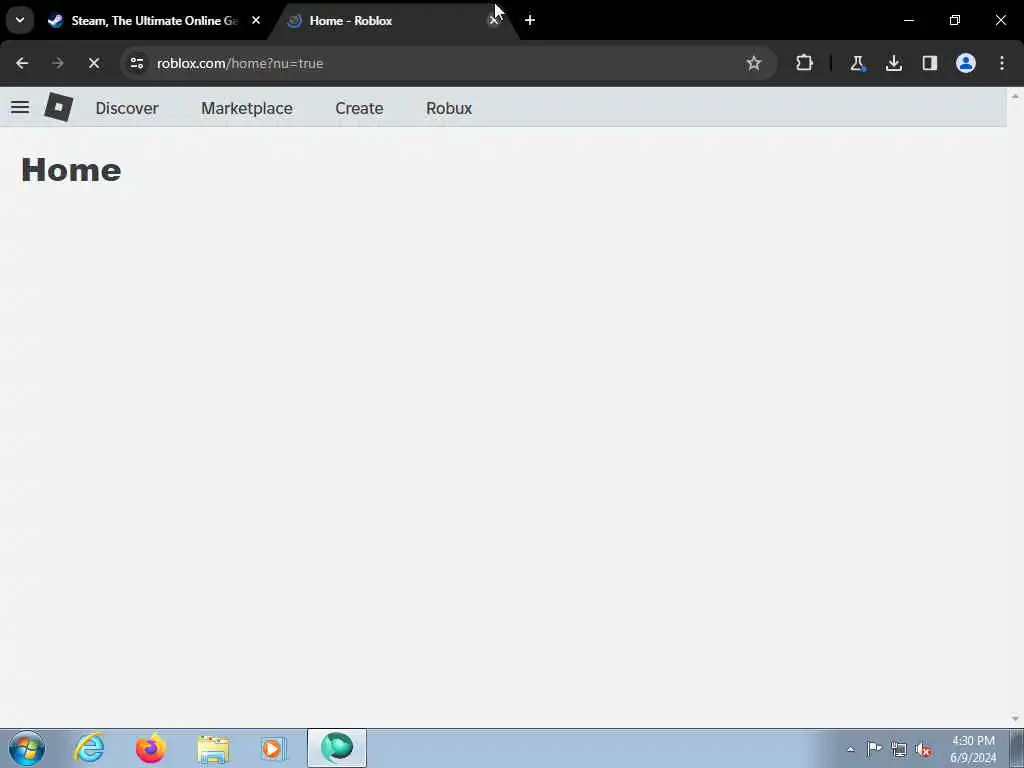Click the page scrollbar down arrow
1024x768 pixels.
[x=1015, y=719]
